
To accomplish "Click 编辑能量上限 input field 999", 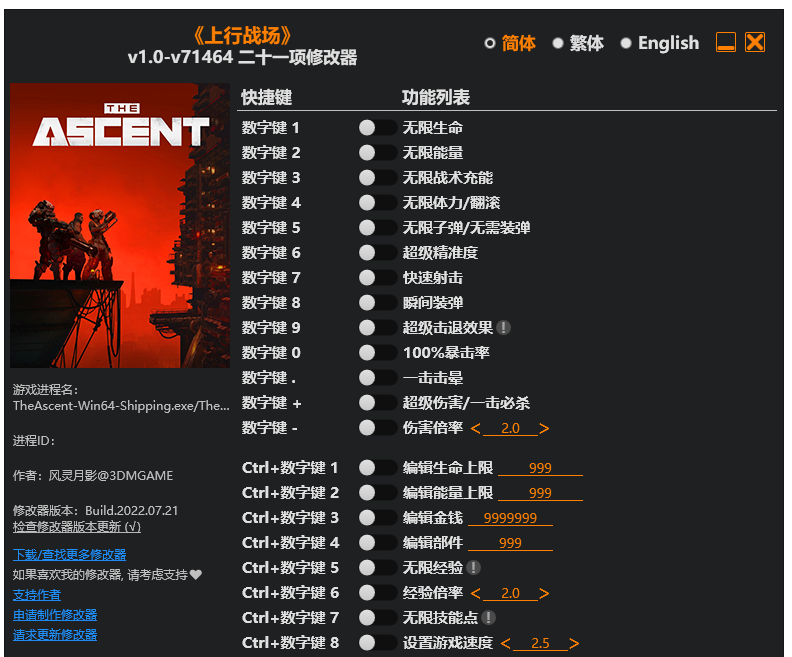I will [x=540, y=493].
